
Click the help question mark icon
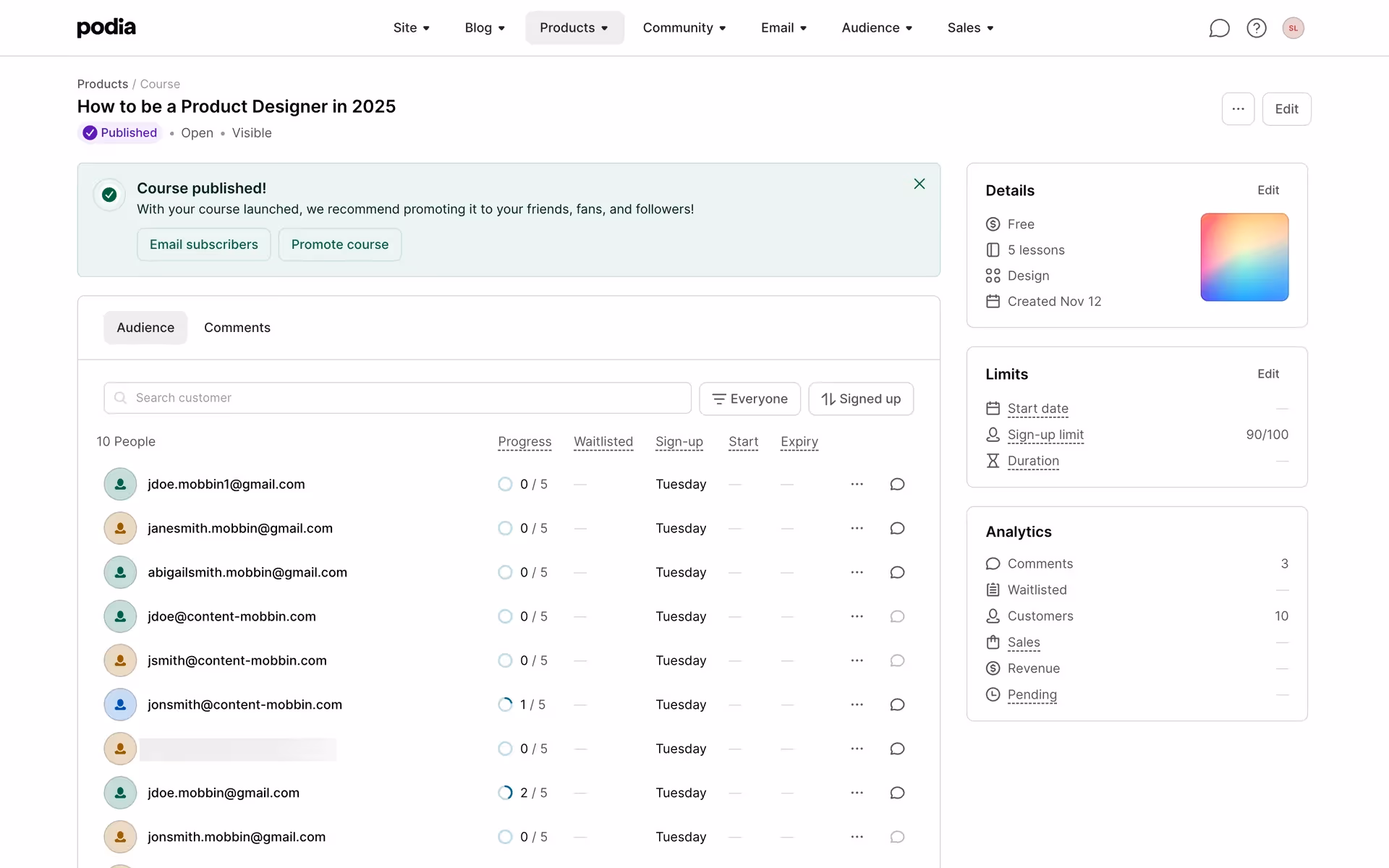1257,28
